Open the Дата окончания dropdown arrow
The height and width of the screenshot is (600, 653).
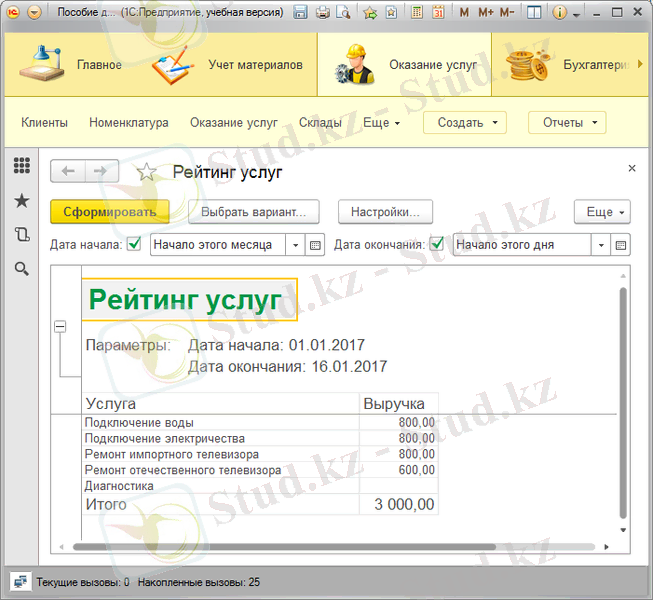[x=601, y=245]
